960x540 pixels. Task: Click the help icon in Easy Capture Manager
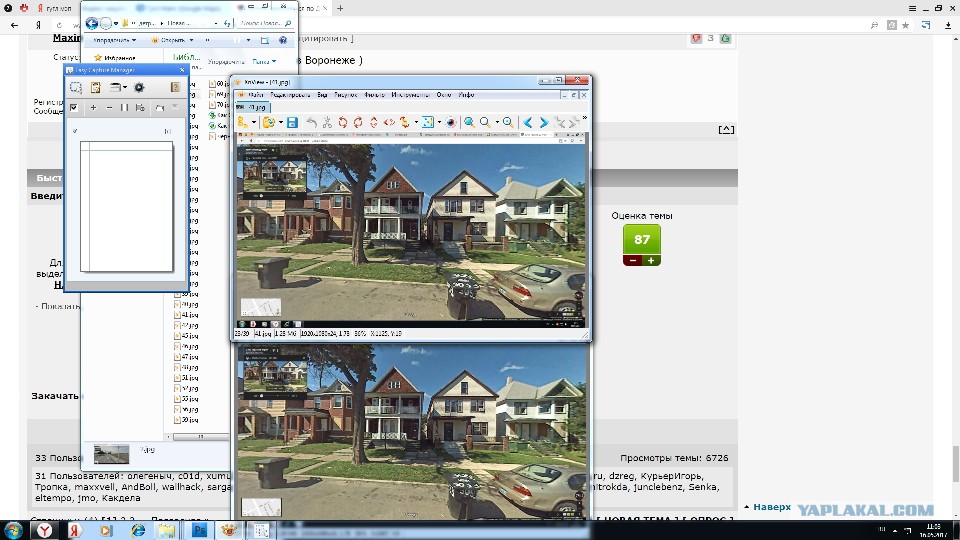[x=175, y=88]
